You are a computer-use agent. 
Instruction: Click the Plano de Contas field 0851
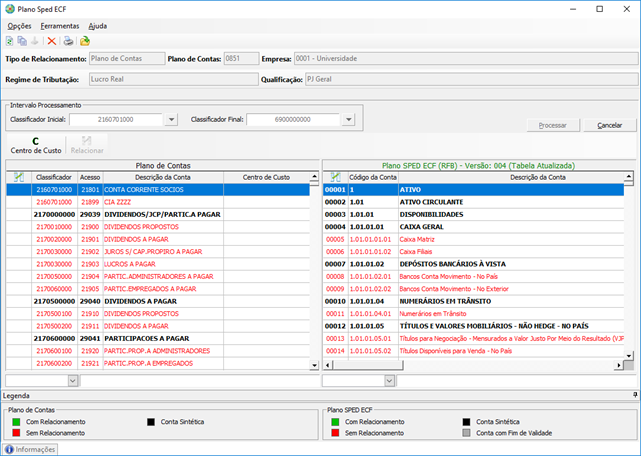tap(241, 58)
